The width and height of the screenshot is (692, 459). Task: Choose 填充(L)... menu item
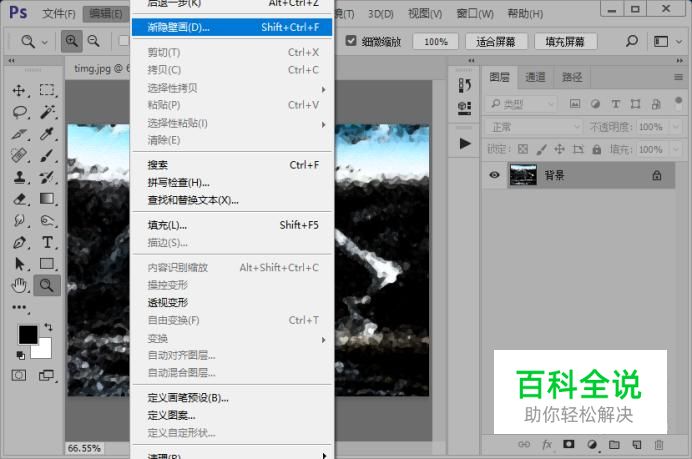(232, 225)
